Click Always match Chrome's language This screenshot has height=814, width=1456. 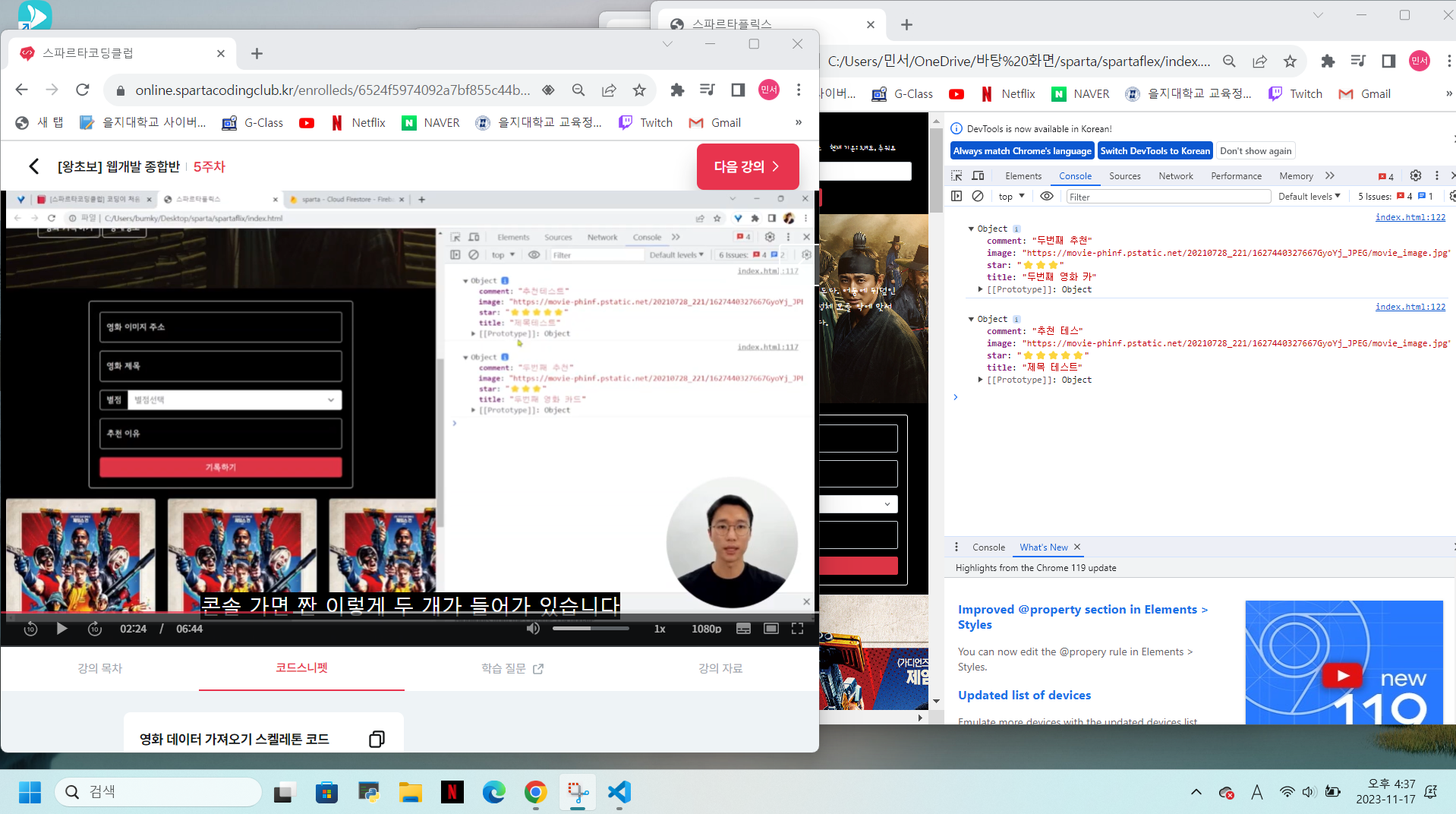(1022, 151)
